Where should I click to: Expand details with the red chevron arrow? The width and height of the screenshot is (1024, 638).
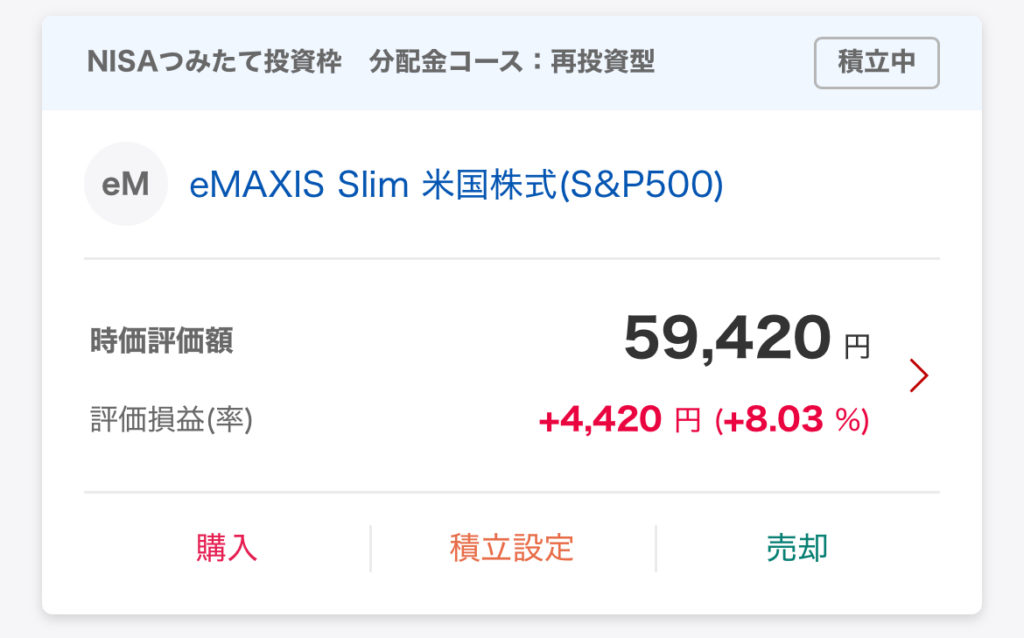click(x=919, y=375)
